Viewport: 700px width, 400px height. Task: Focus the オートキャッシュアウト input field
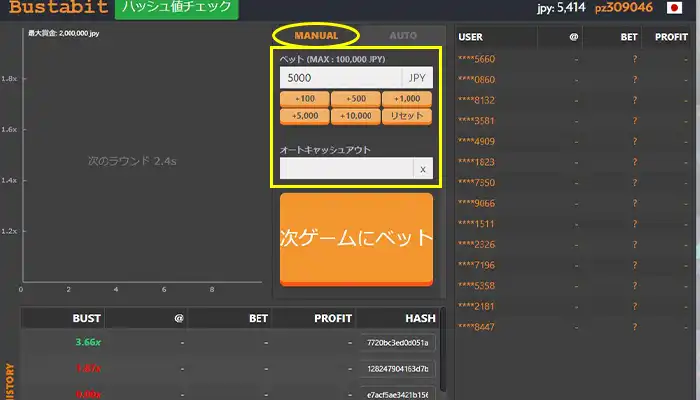(x=346, y=168)
